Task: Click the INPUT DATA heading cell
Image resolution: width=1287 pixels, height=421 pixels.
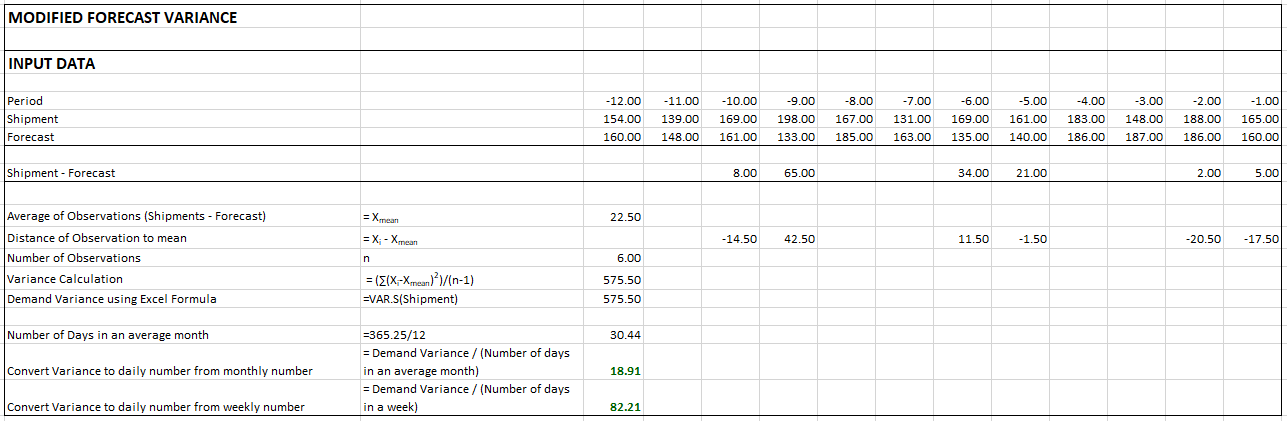Action: pos(180,63)
